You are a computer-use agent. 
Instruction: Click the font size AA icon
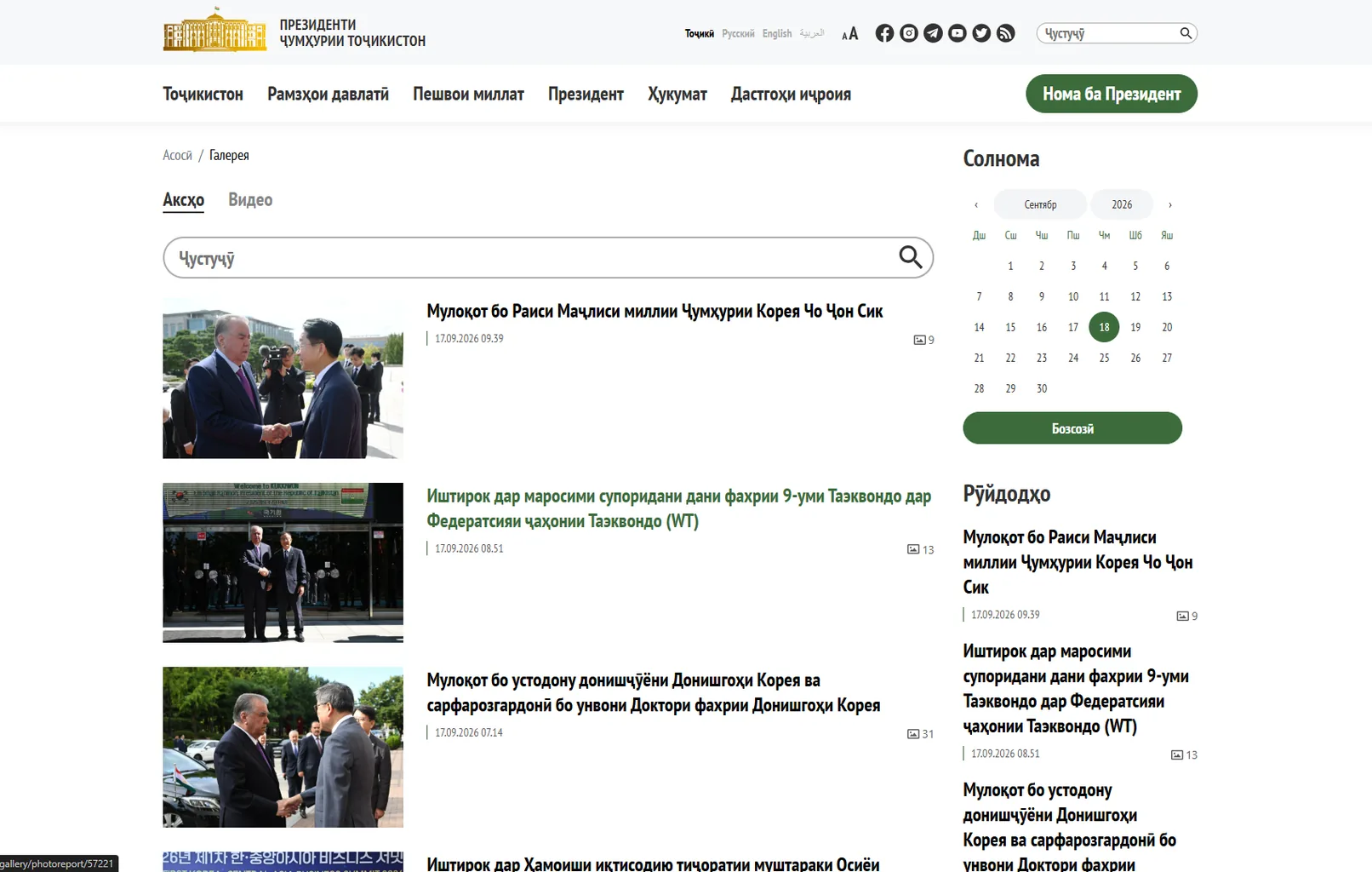(x=849, y=34)
